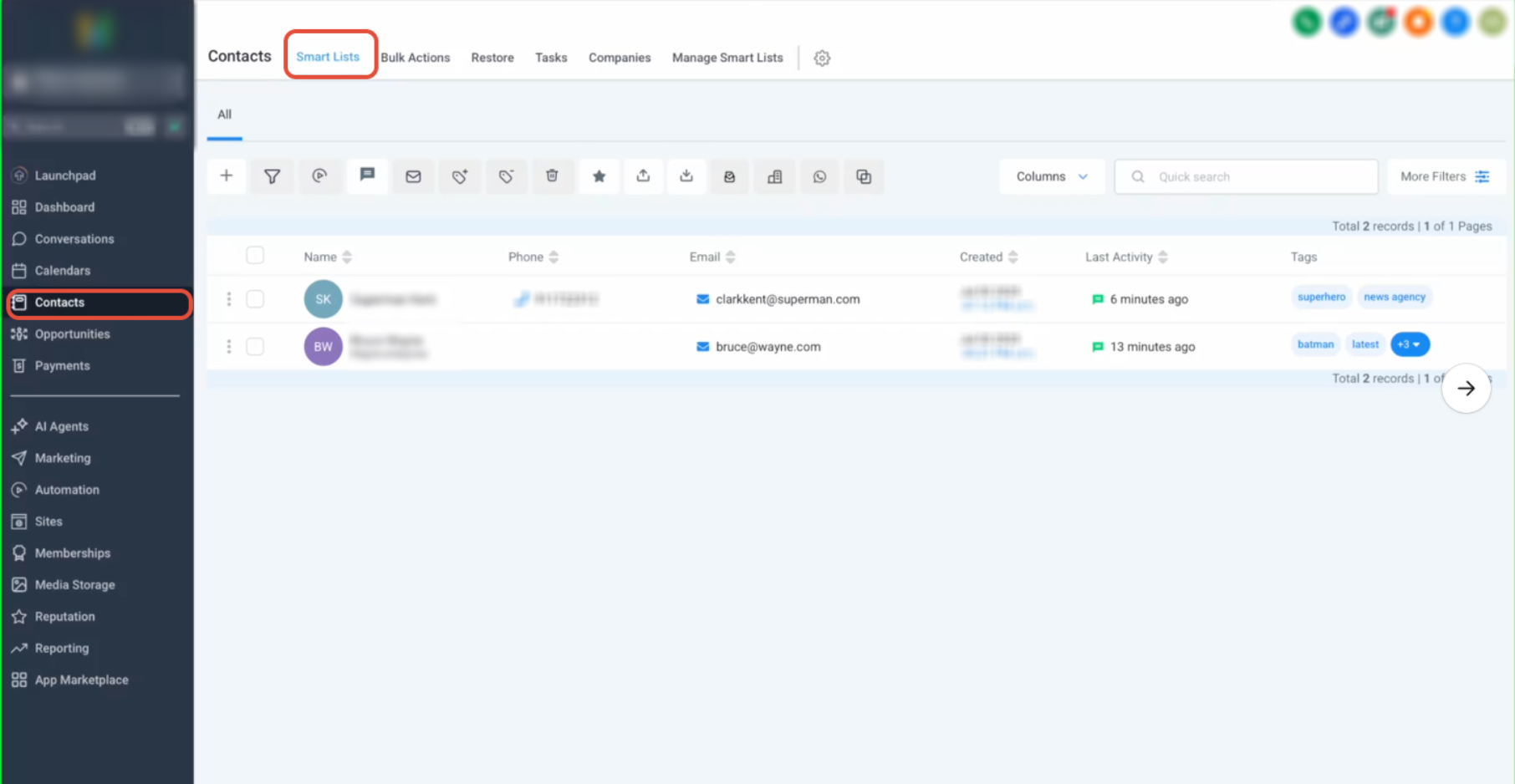1515x784 pixels.
Task: Click the add contact plus icon
Action: click(226, 176)
